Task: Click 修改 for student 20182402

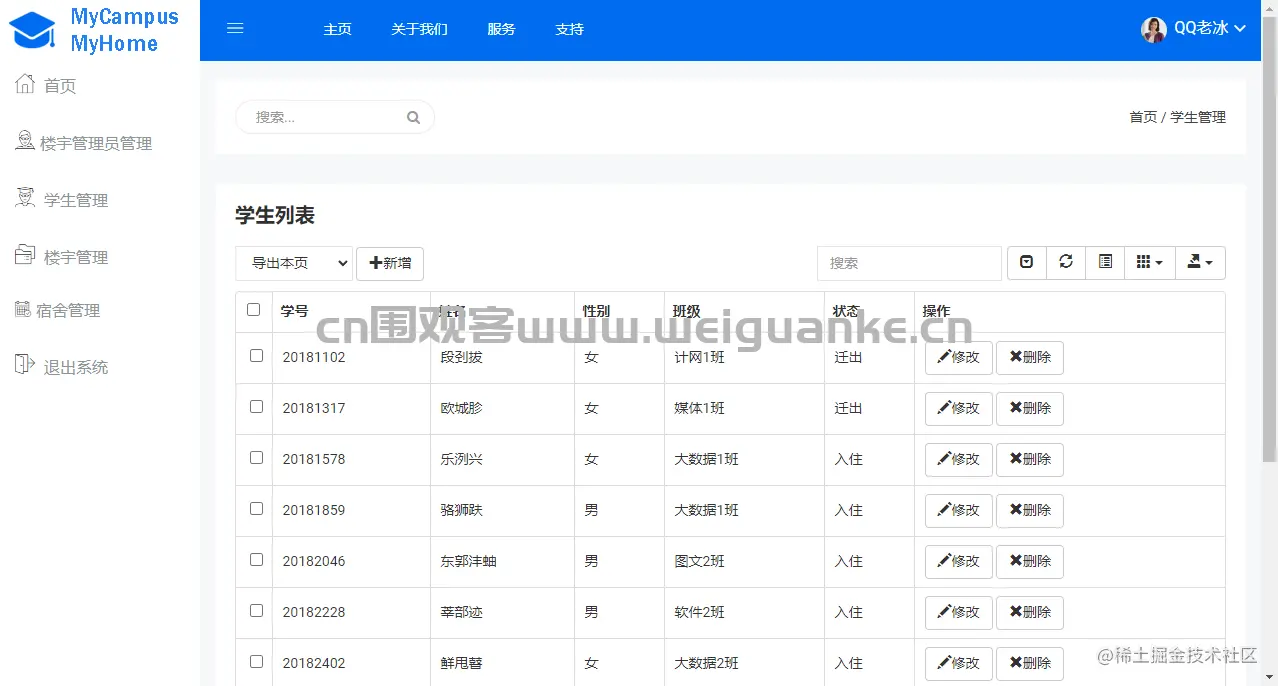Action: (959, 663)
